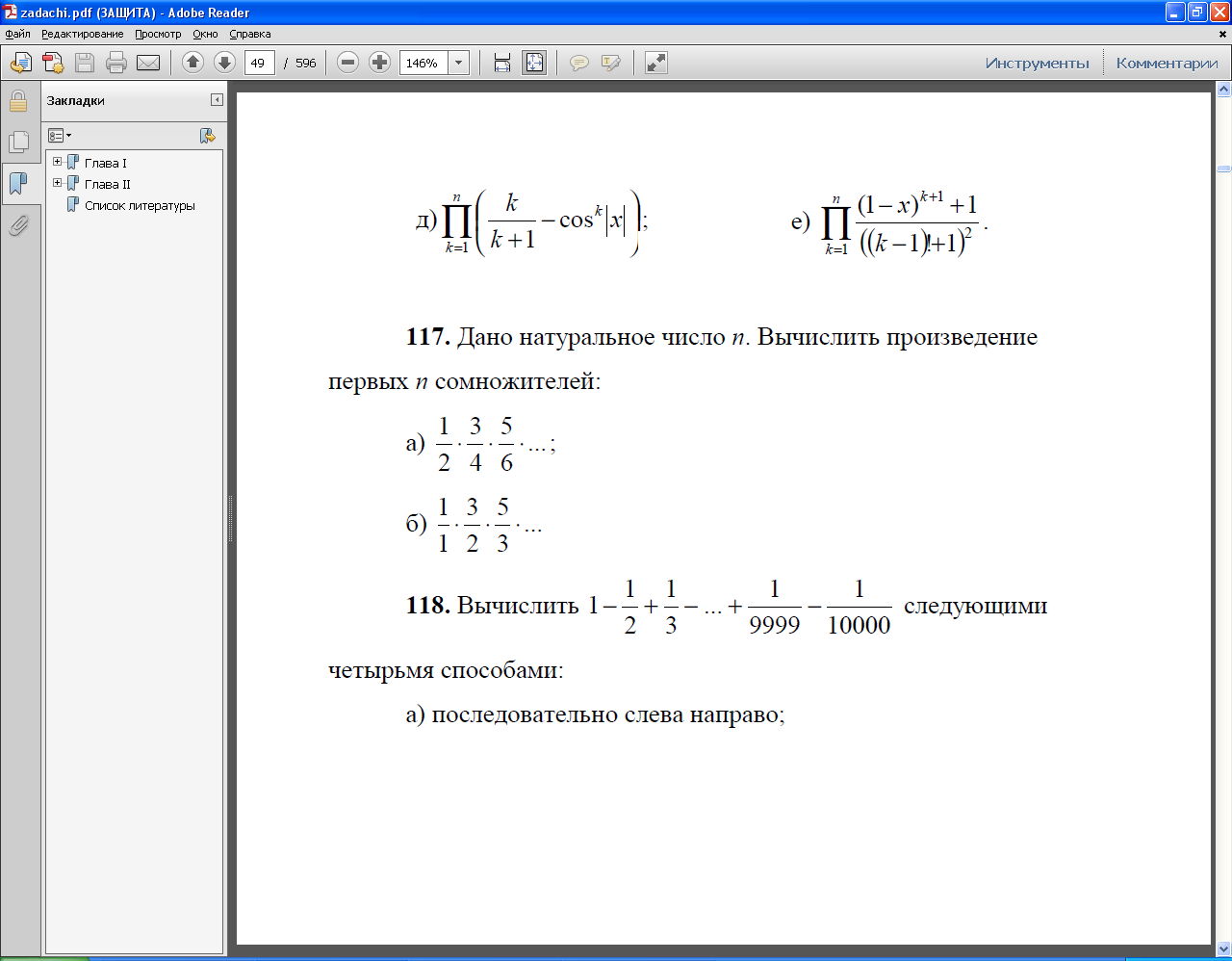
Task: Expand the Глава I bookmark
Action: click(57, 162)
